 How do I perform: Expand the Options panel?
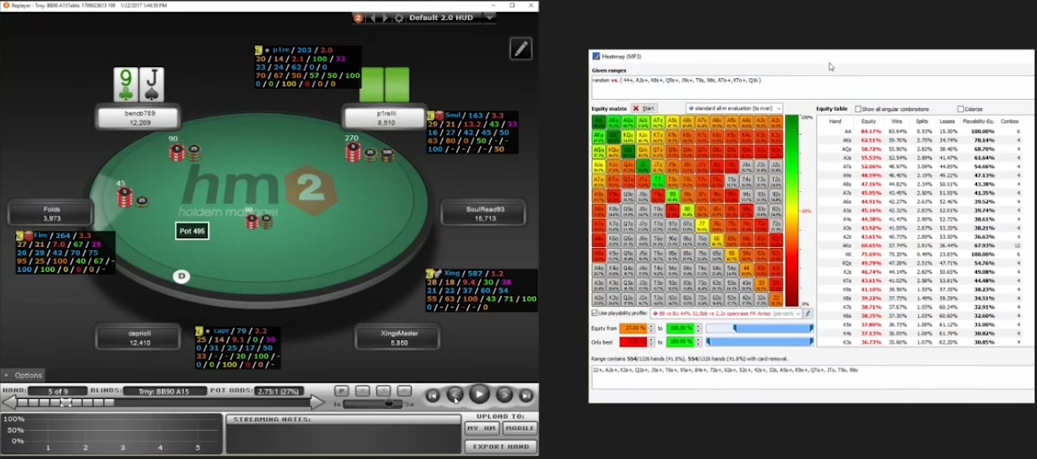click(23, 375)
